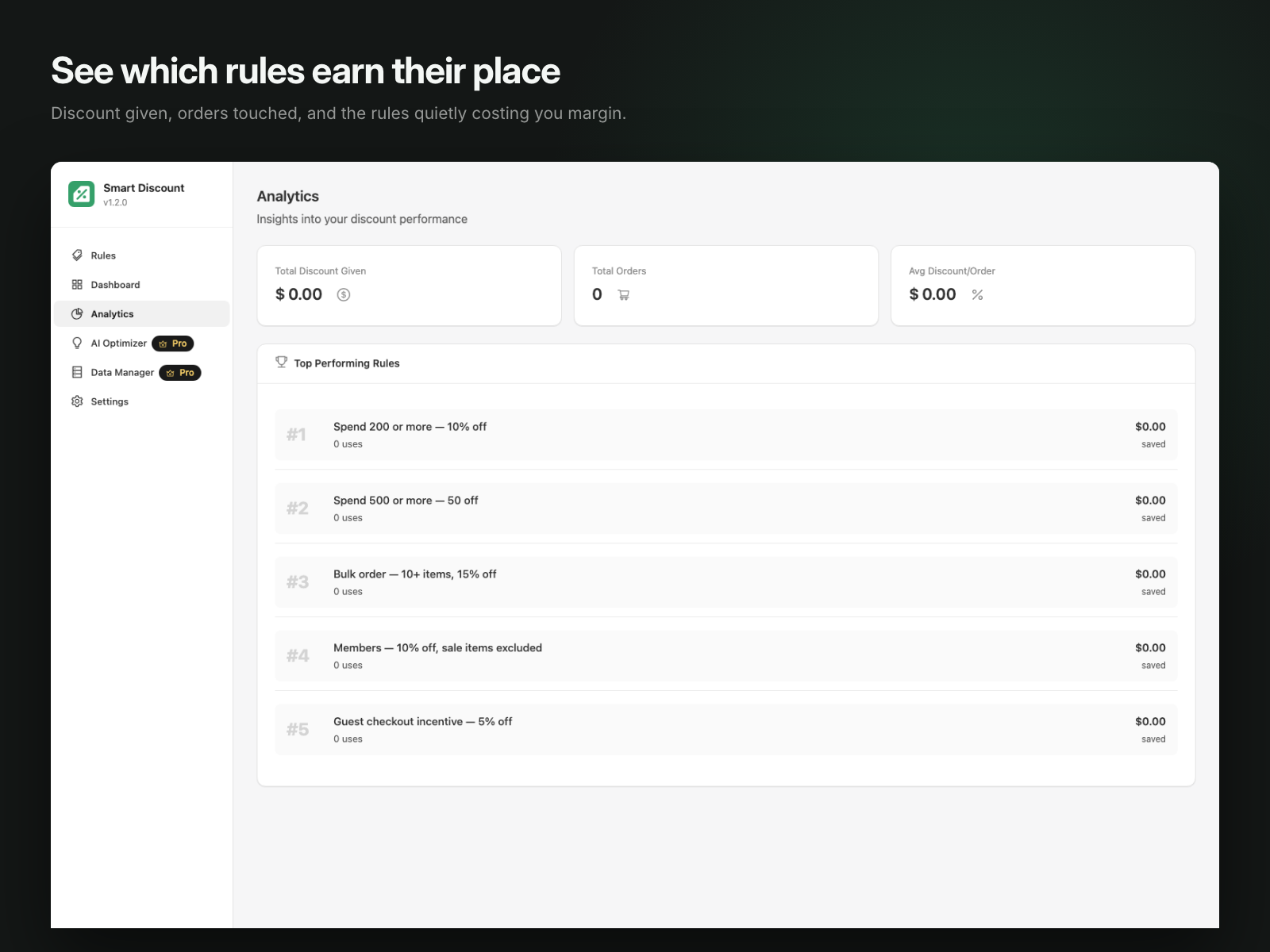Click the trophy icon beside Top Performing Rules

coord(281,363)
